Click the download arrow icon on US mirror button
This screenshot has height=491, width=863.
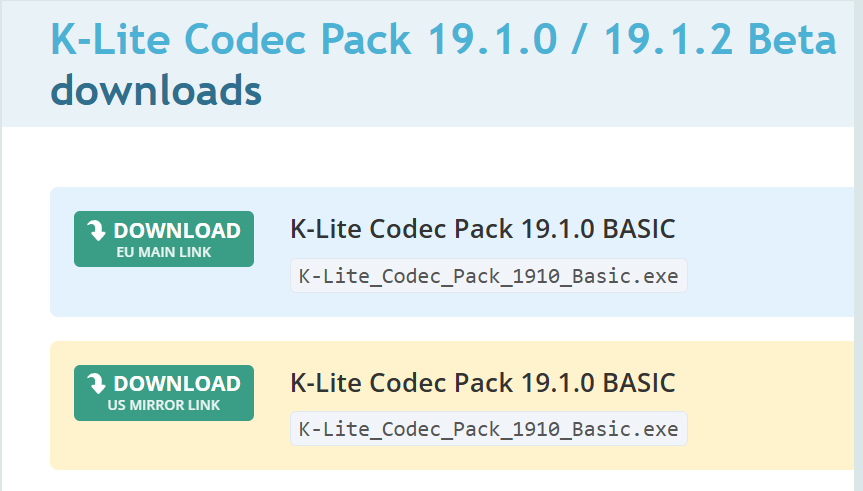point(96,384)
